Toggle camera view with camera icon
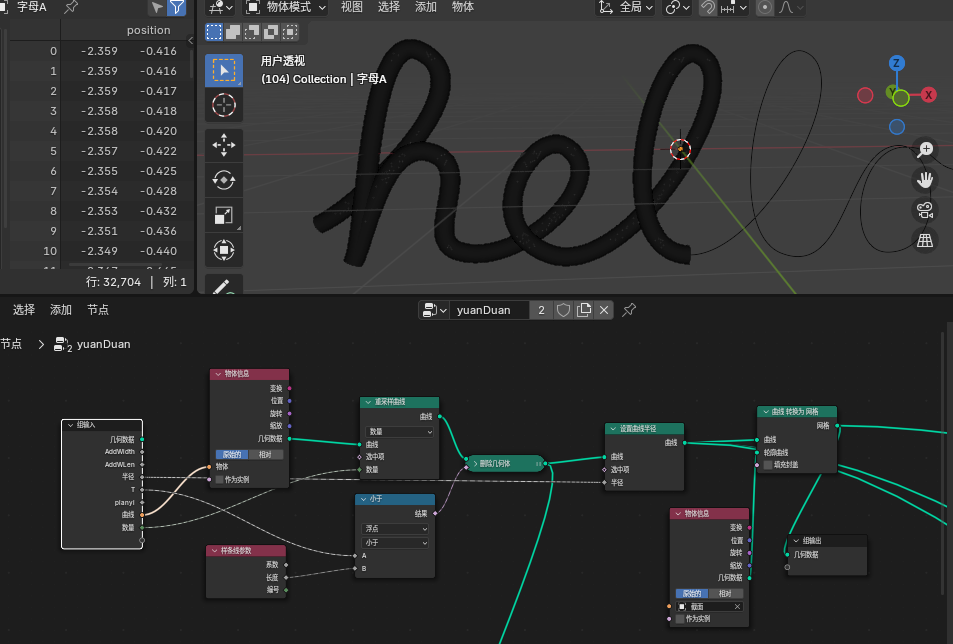953x644 pixels. [926, 210]
